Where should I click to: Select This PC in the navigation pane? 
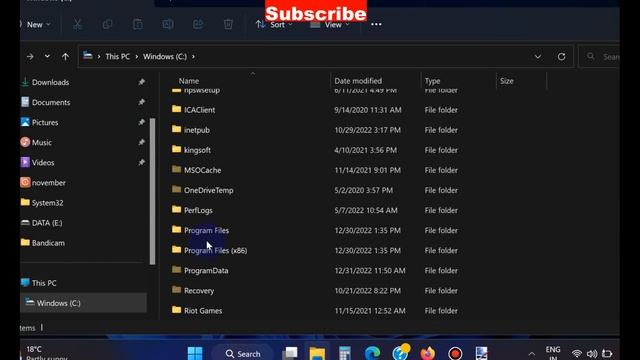[x=44, y=283]
